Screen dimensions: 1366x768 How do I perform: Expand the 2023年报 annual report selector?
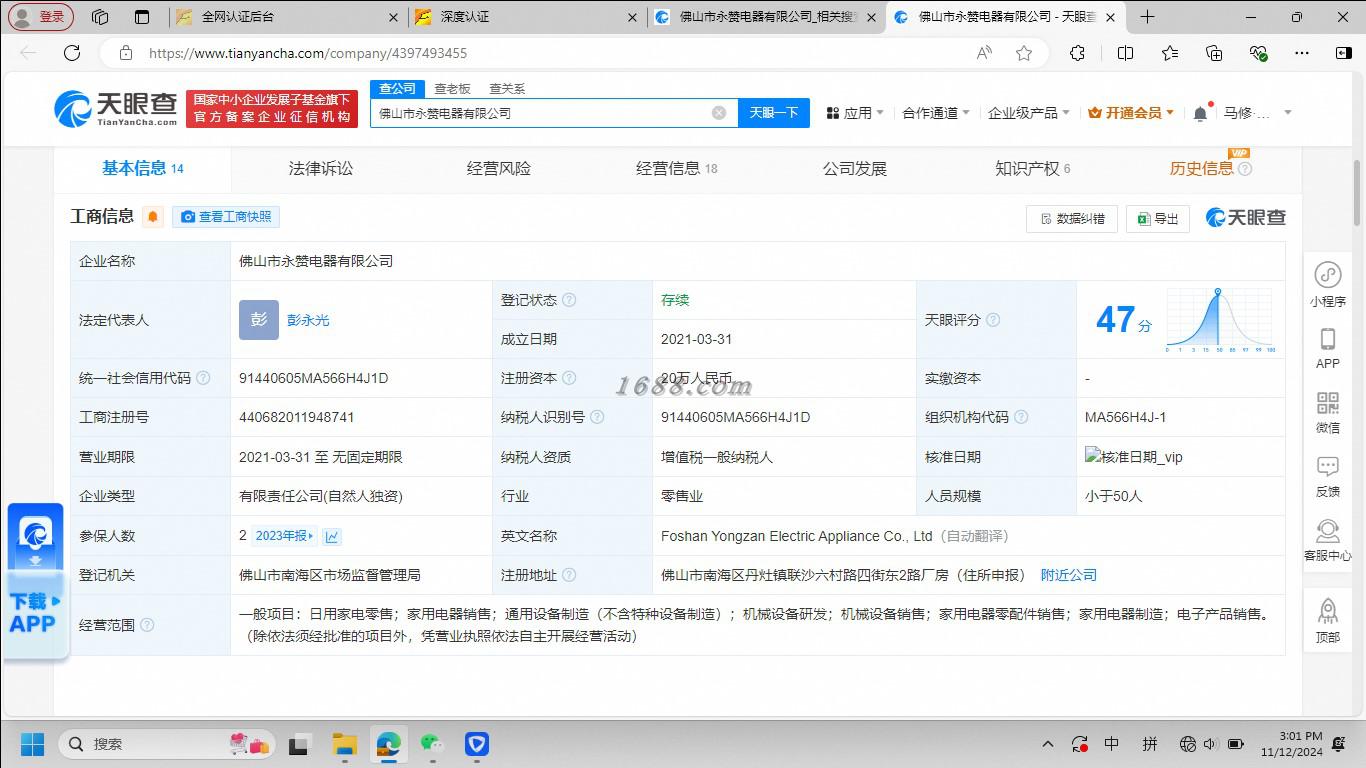[x=284, y=536]
